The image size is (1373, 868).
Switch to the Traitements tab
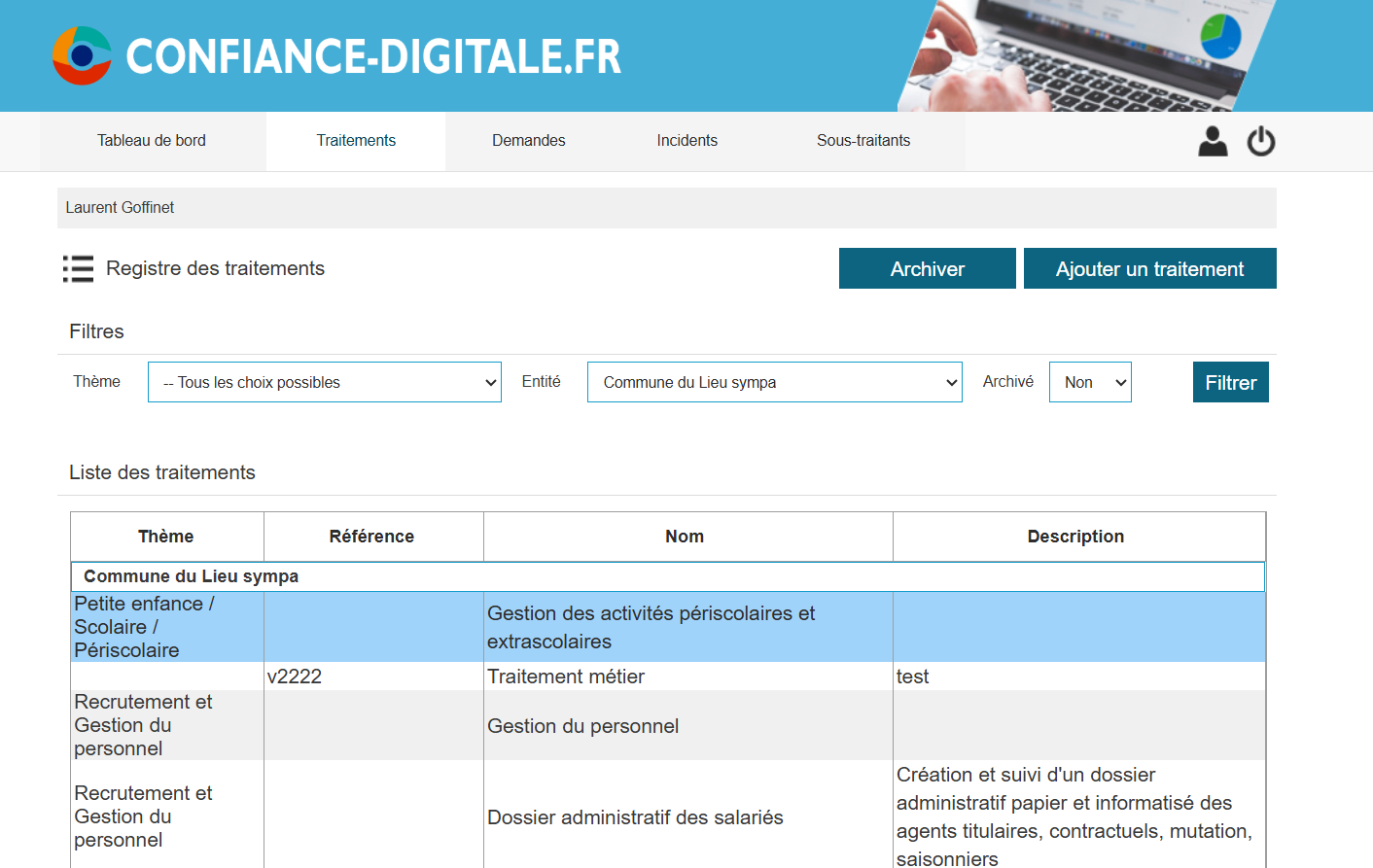(x=356, y=141)
